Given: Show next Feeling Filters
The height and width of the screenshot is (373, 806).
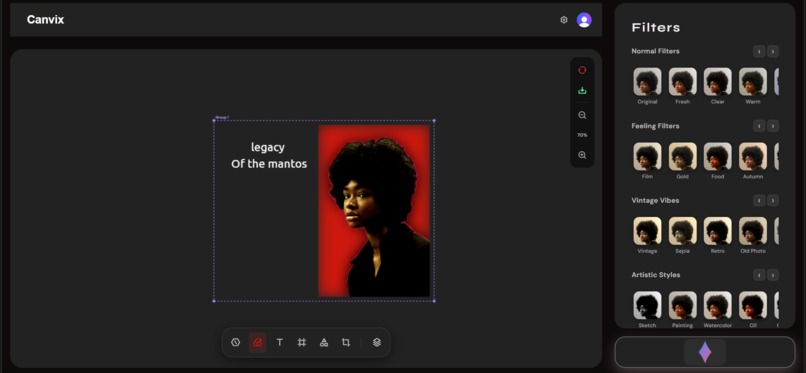Looking at the screenshot, I should [x=773, y=126].
